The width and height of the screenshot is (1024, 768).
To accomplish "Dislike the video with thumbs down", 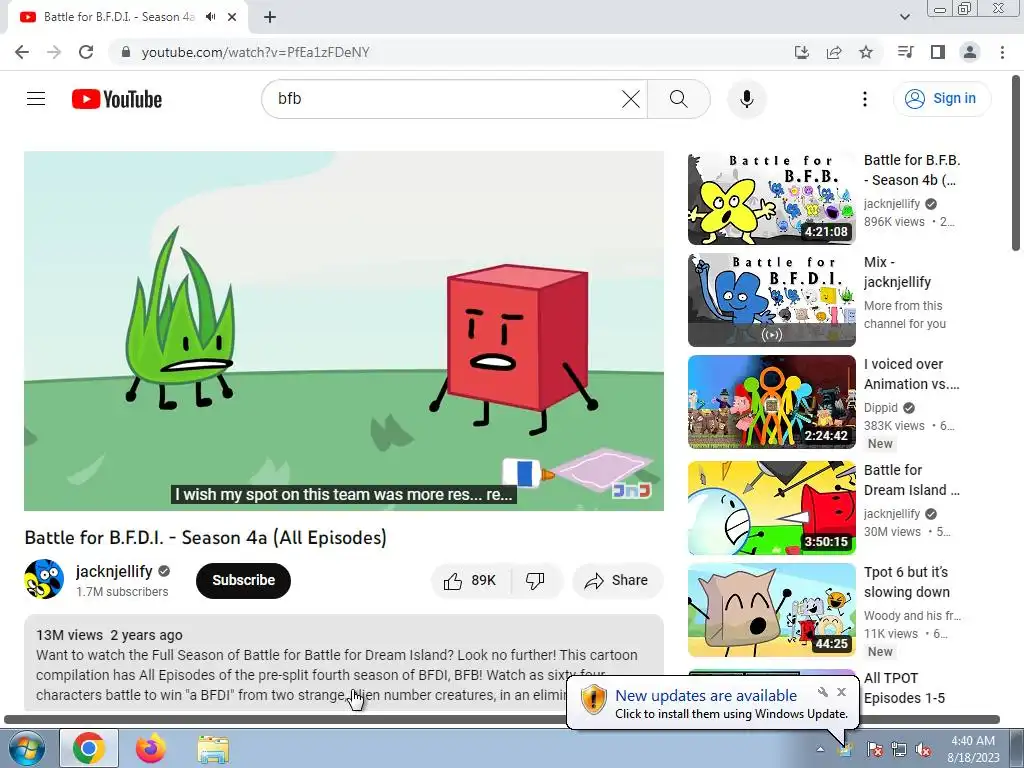I will tap(536, 580).
